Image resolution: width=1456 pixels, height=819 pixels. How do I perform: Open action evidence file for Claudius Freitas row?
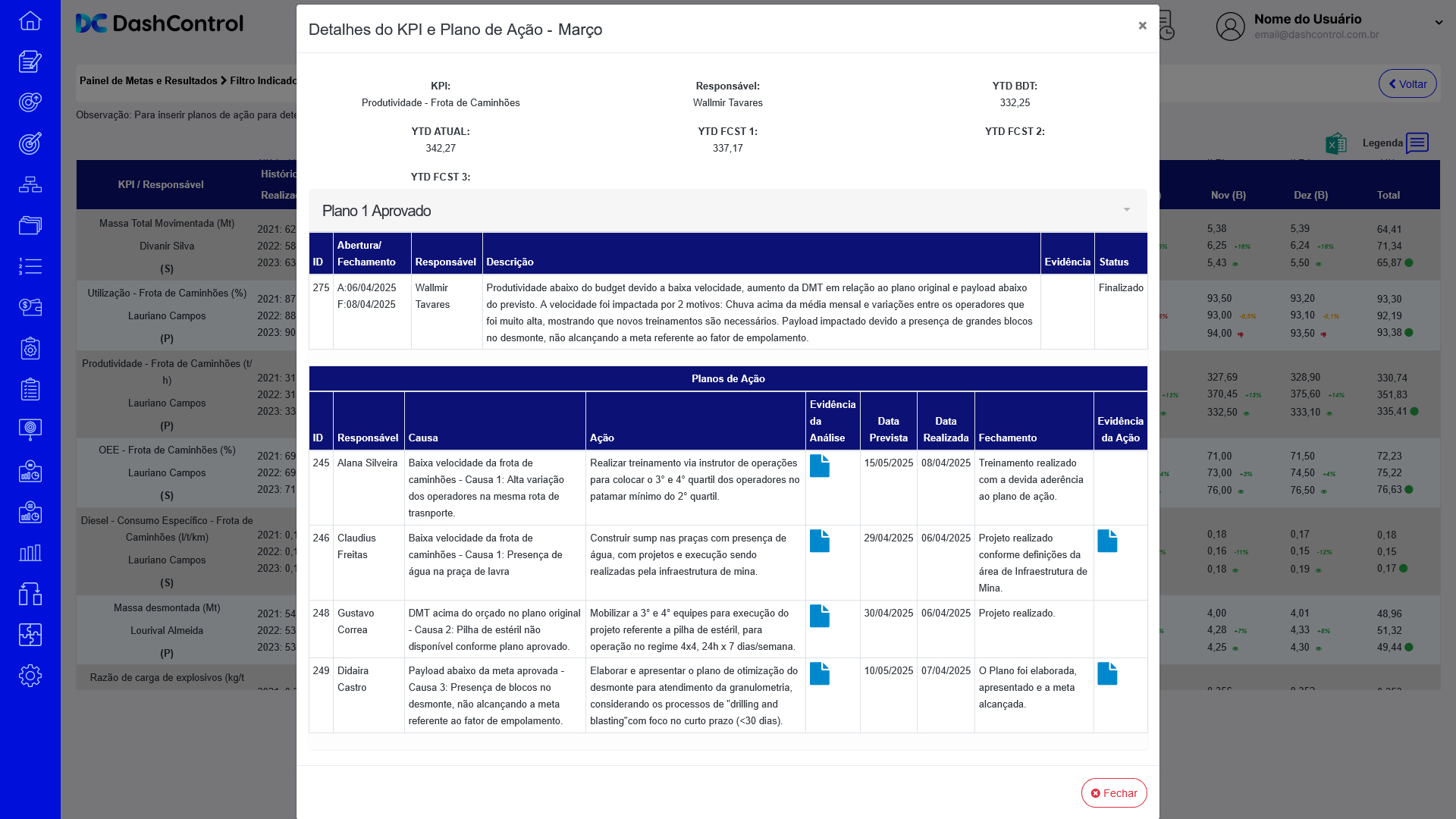tap(1107, 541)
